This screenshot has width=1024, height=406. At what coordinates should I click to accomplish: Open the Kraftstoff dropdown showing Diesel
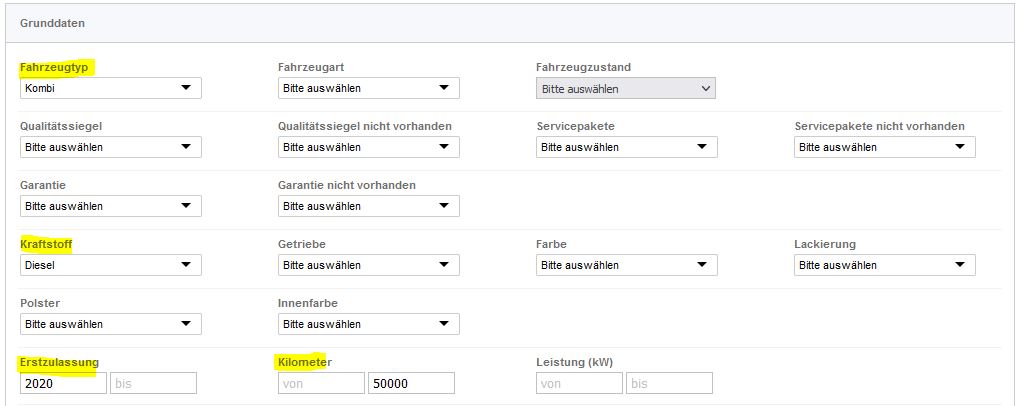(x=110, y=265)
